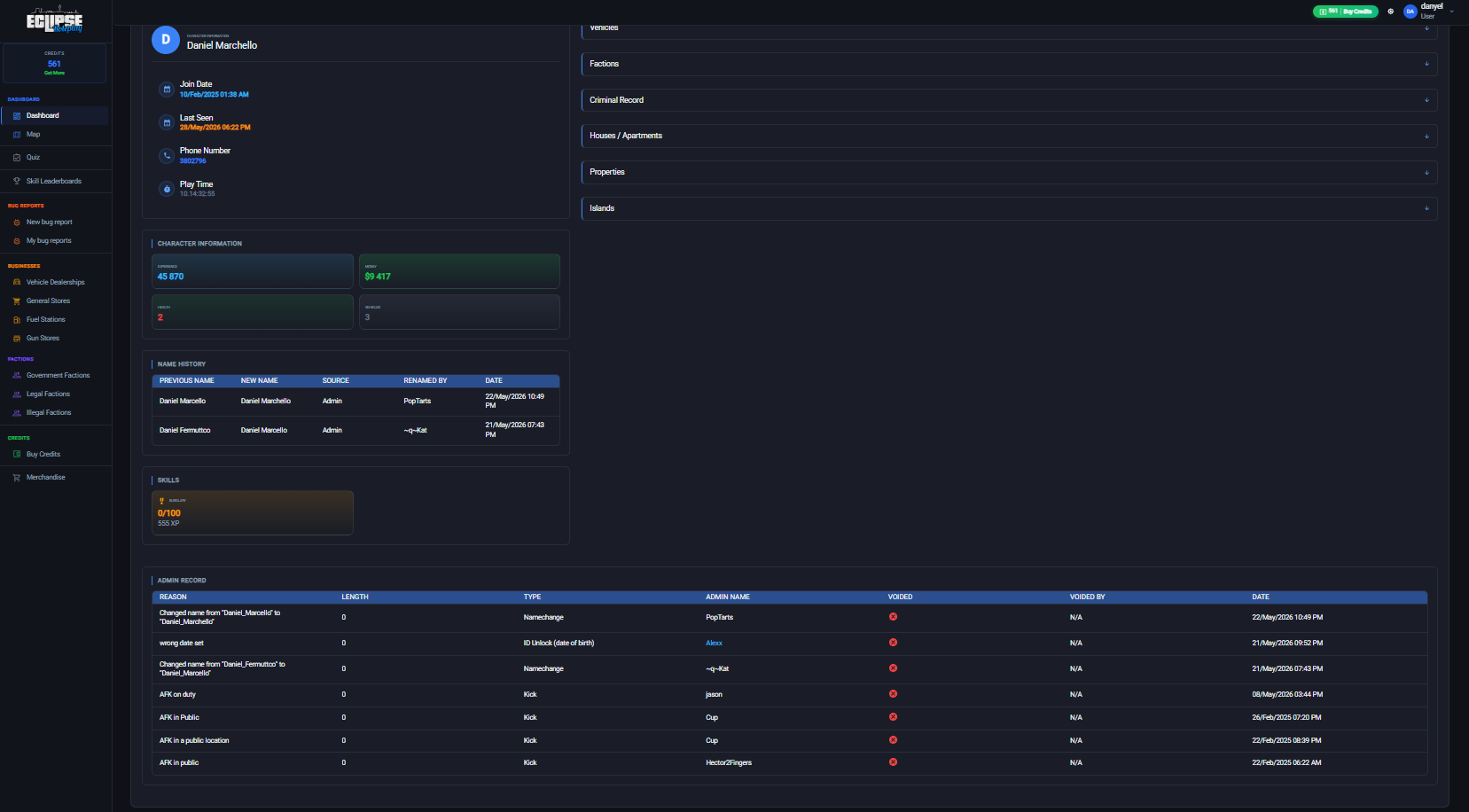1469x812 pixels.
Task: Open the Quiz sidebar entry
Action: pyautogui.click(x=33, y=158)
